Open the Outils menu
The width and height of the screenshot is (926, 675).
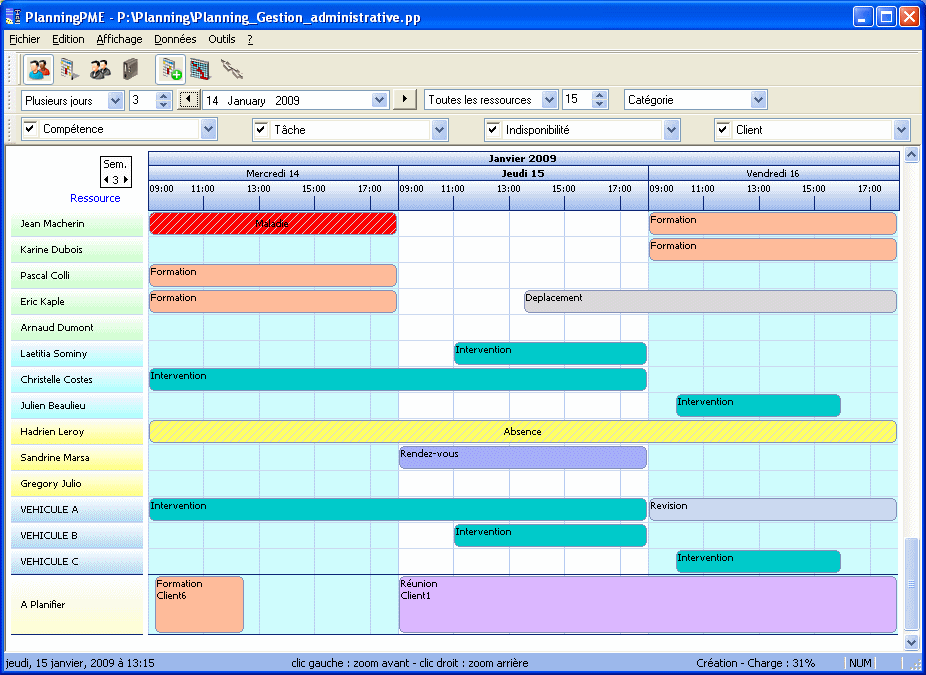tap(221, 39)
